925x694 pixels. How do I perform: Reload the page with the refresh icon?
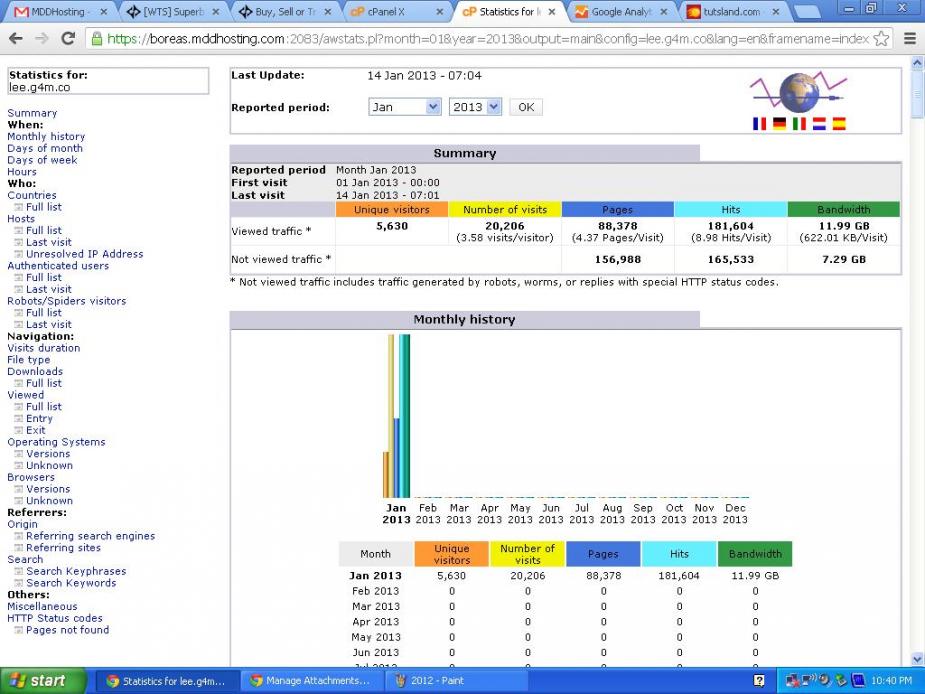tap(68, 39)
